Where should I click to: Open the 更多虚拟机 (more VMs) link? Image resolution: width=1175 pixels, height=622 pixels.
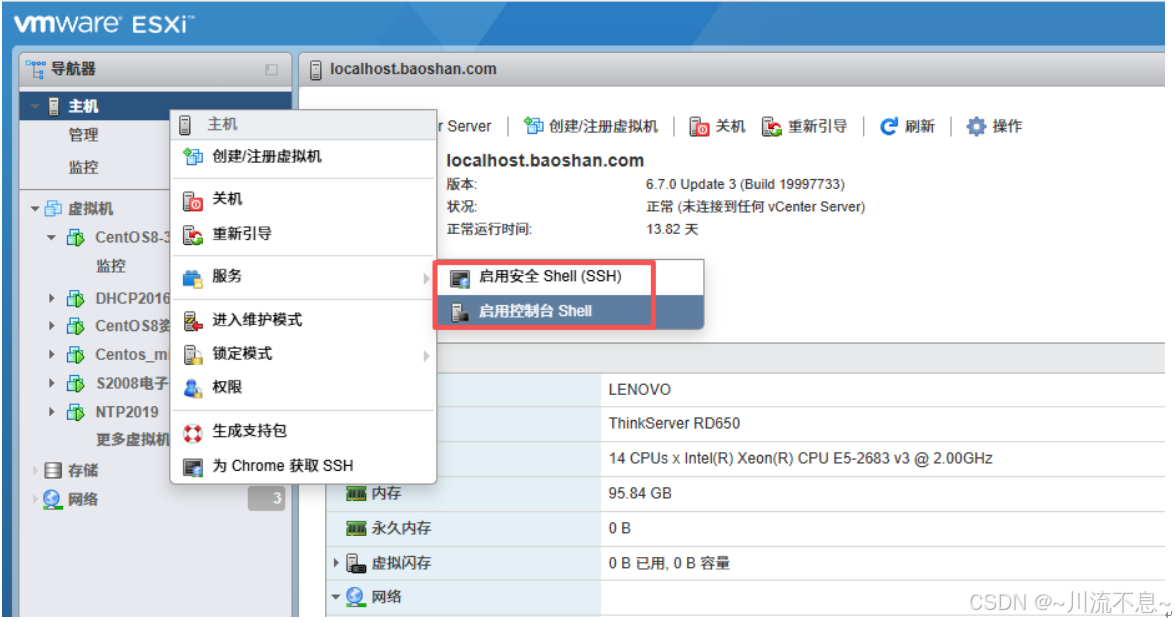click(133, 440)
